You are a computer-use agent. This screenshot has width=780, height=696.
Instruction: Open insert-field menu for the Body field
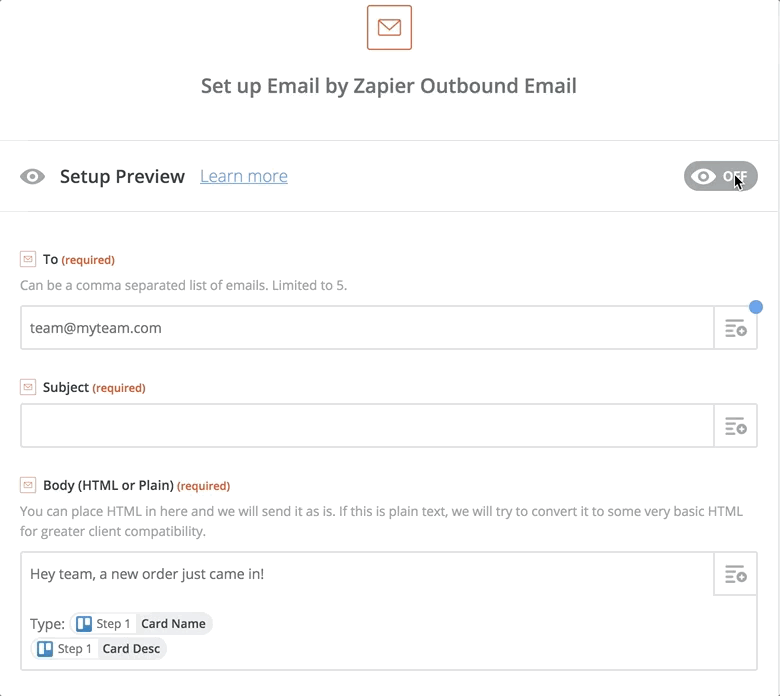pyautogui.click(x=735, y=574)
